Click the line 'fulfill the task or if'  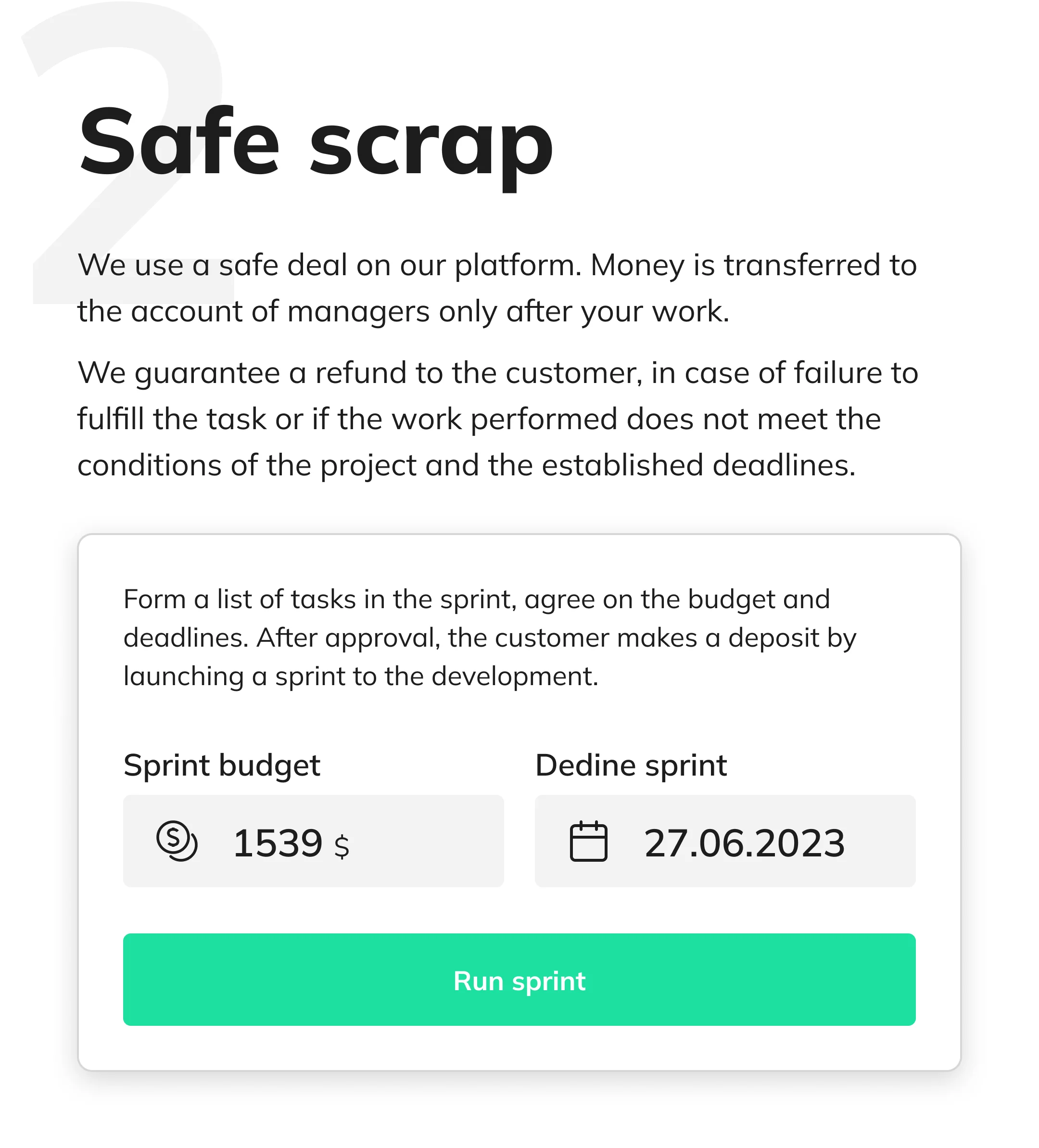pyautogui.click(x=479, y=419)
